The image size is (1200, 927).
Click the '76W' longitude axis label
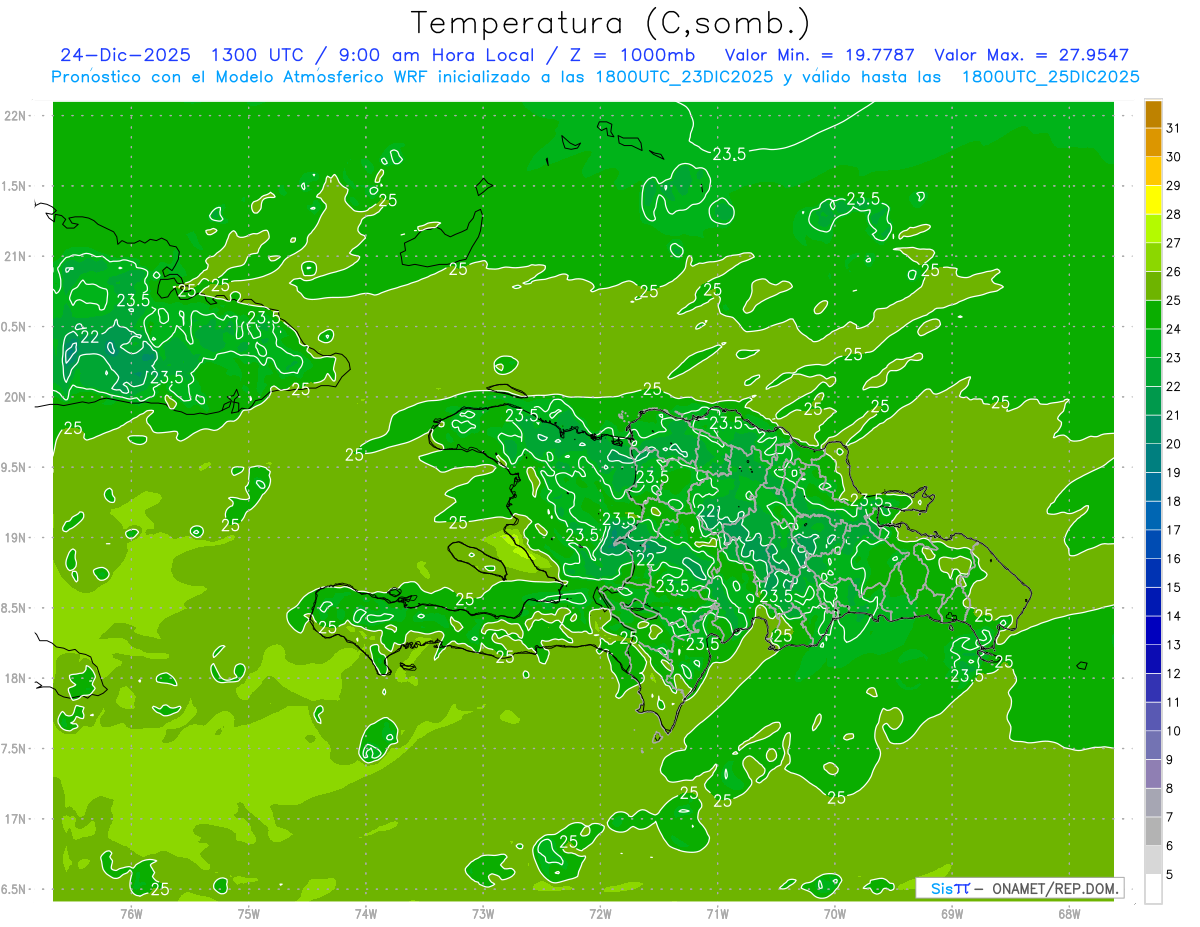[x=131, y=913]
